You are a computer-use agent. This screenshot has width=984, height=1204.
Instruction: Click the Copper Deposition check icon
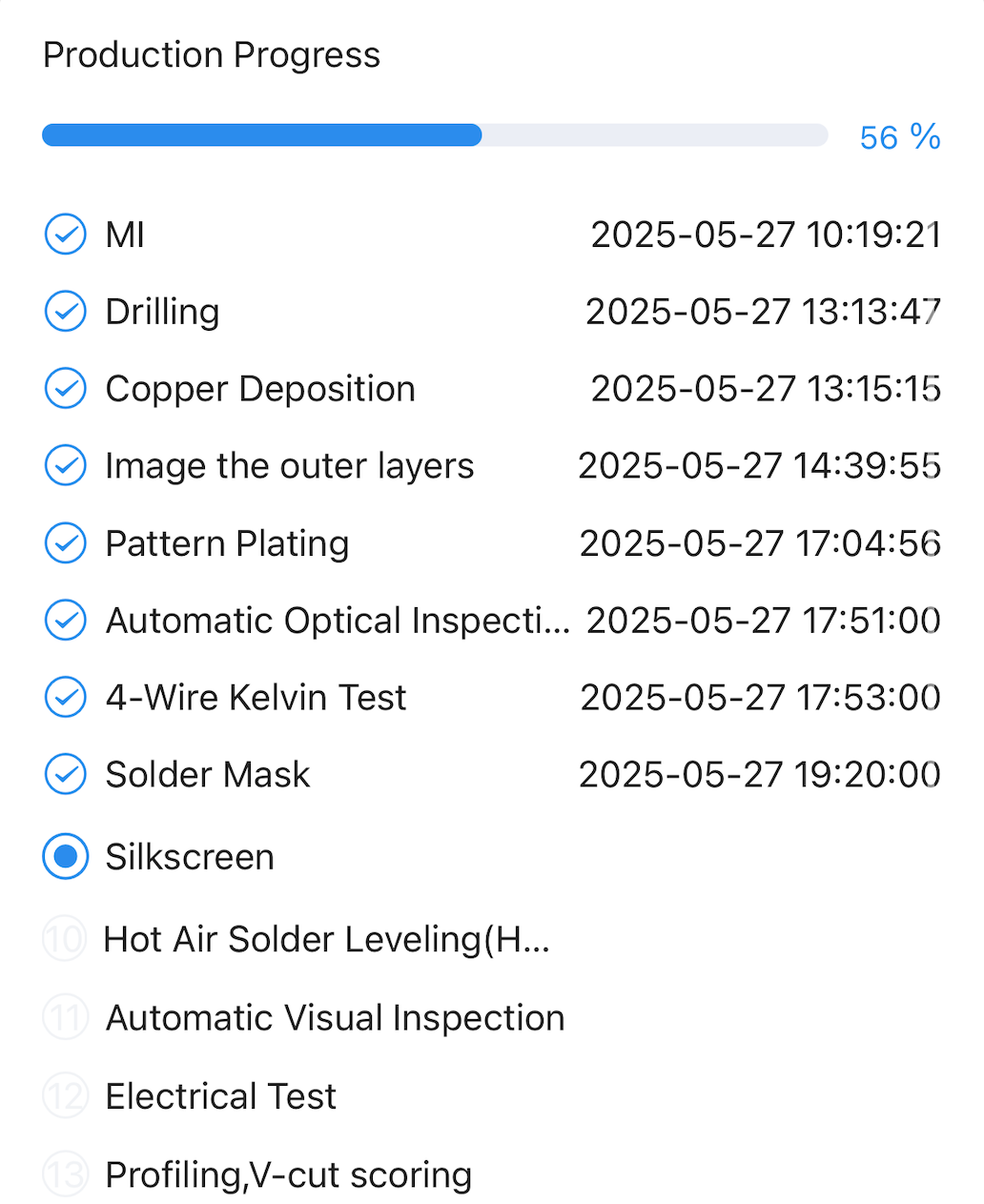pos(66,389)
